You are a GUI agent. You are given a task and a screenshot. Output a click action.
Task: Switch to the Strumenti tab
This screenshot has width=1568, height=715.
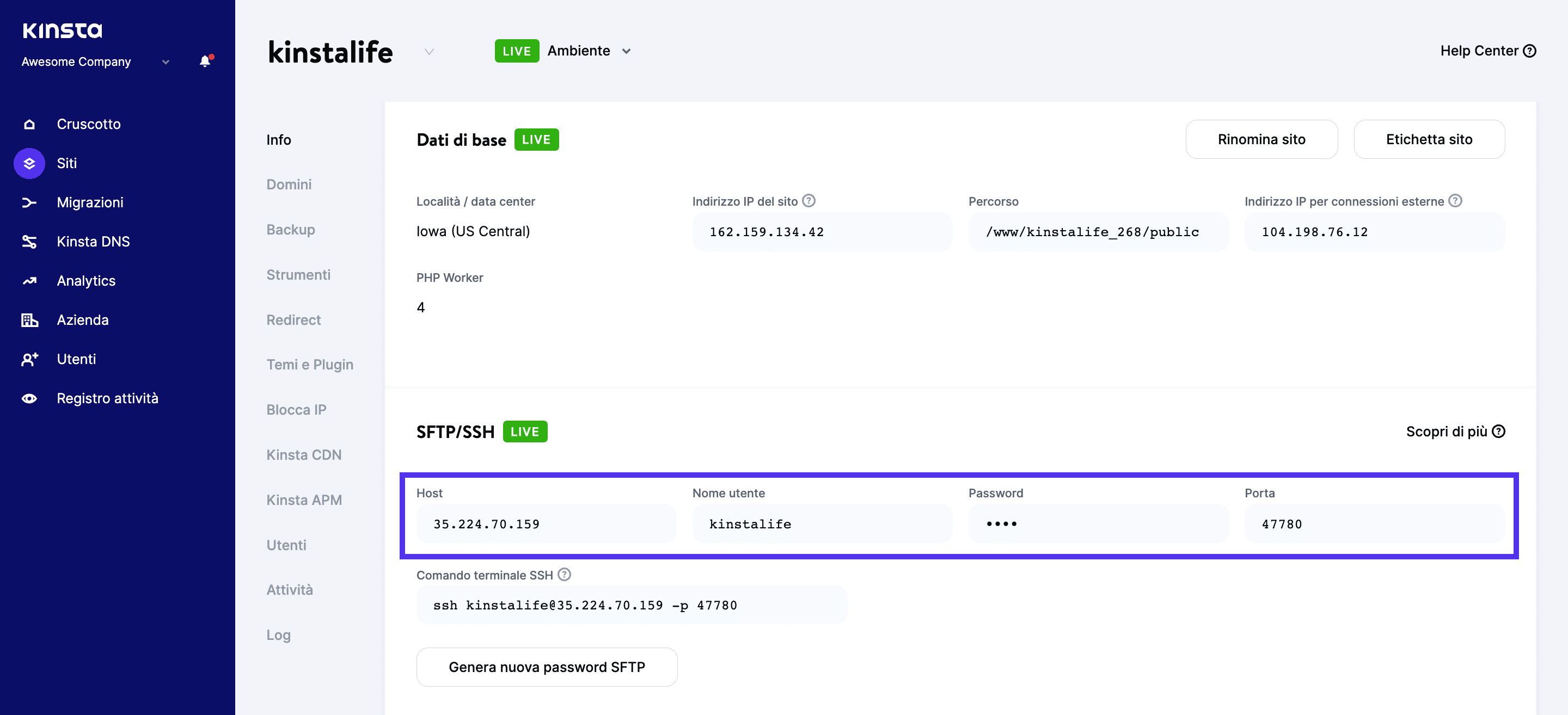(x=298, y=274)
